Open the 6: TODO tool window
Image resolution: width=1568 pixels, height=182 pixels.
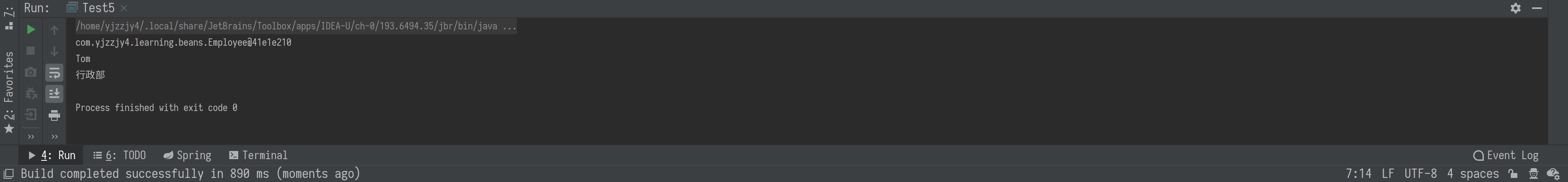click(119, 155)
